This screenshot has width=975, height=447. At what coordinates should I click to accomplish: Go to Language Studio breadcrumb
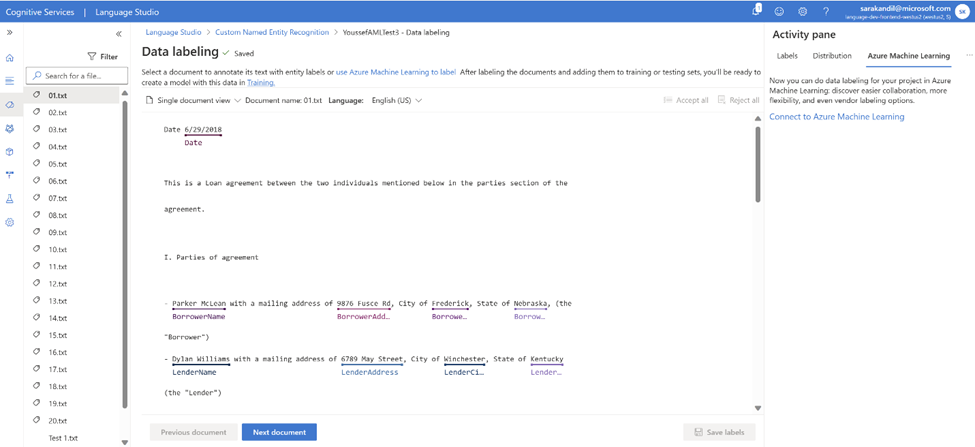point(173,32)
